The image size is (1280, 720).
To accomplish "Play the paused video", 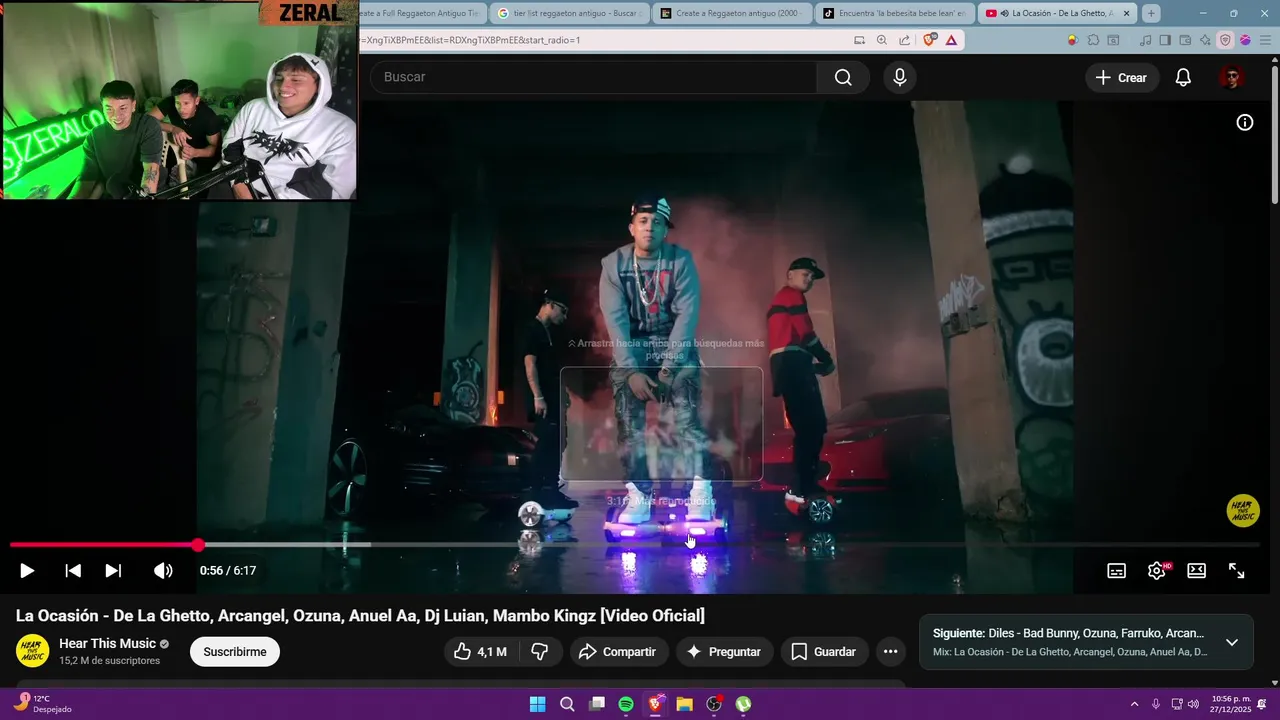I will [27, 570].
